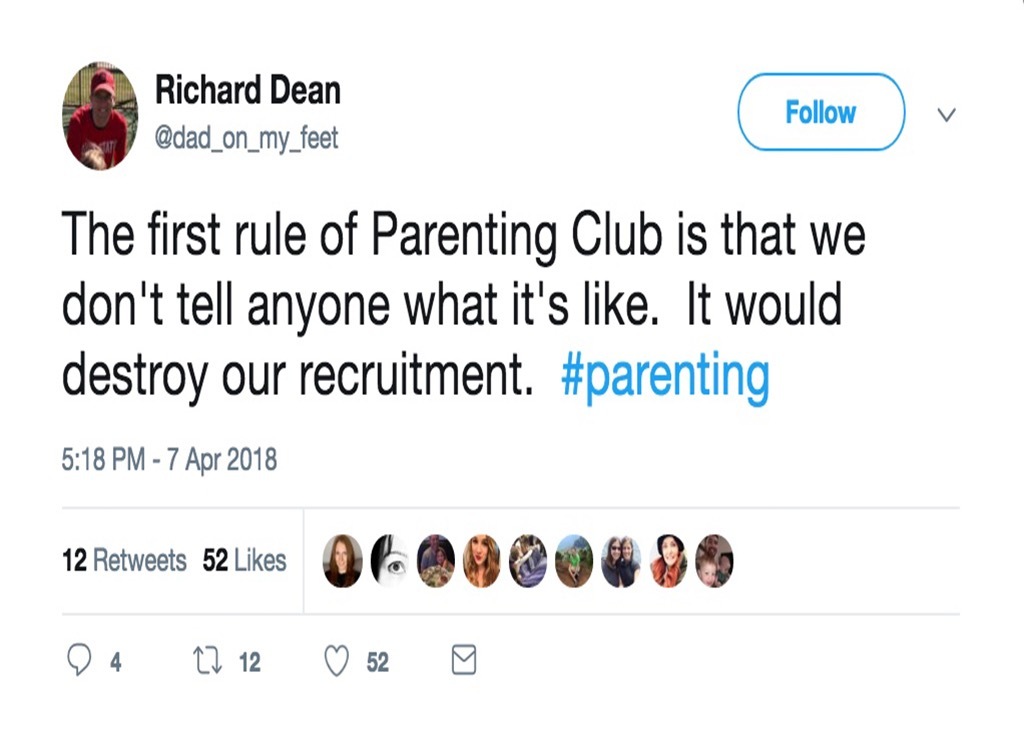Viewport: 1024px width, 750px height.
Task: Visit the @dad_on_my_feet handle
Action: 247,139
